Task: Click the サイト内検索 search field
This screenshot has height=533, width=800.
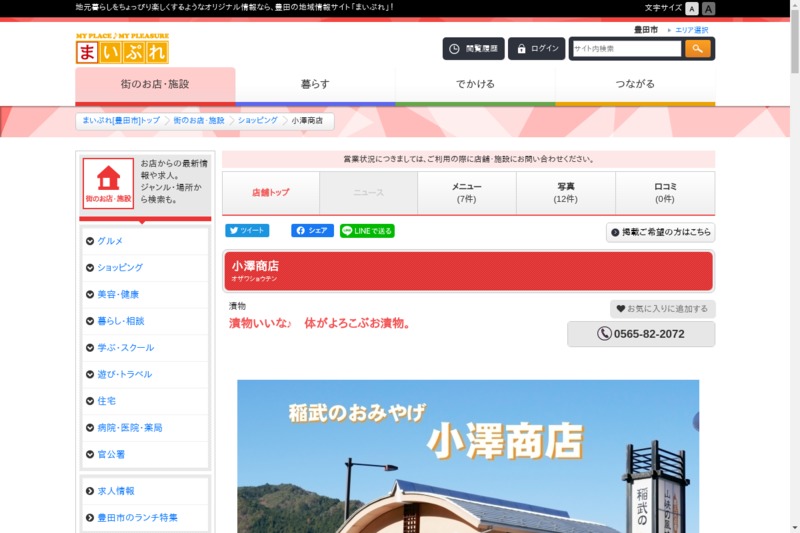Action: [x=626, y=48]
